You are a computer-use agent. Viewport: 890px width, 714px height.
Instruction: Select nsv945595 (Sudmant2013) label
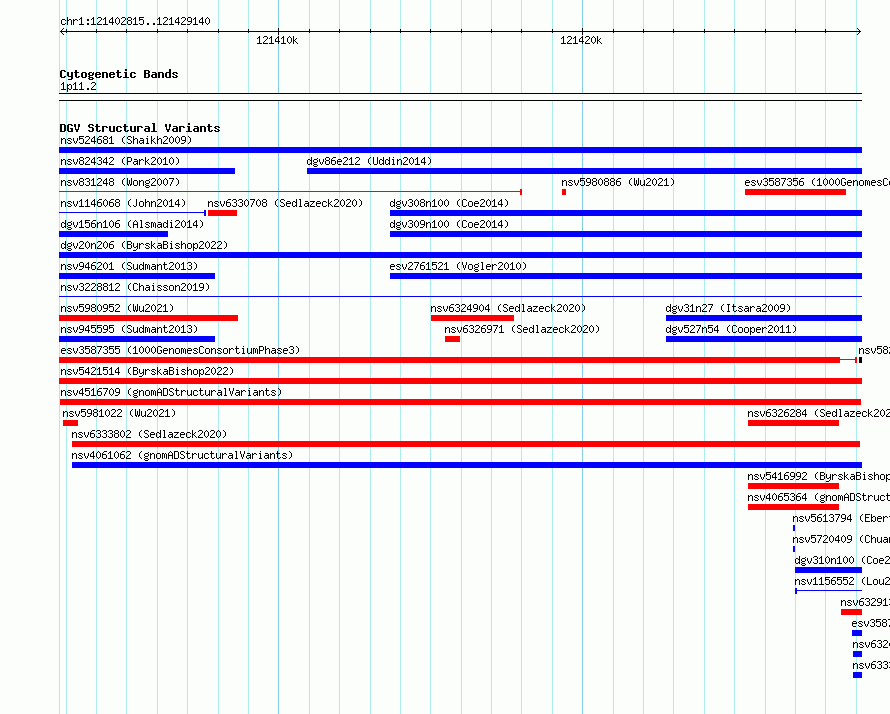pos(129,329)
